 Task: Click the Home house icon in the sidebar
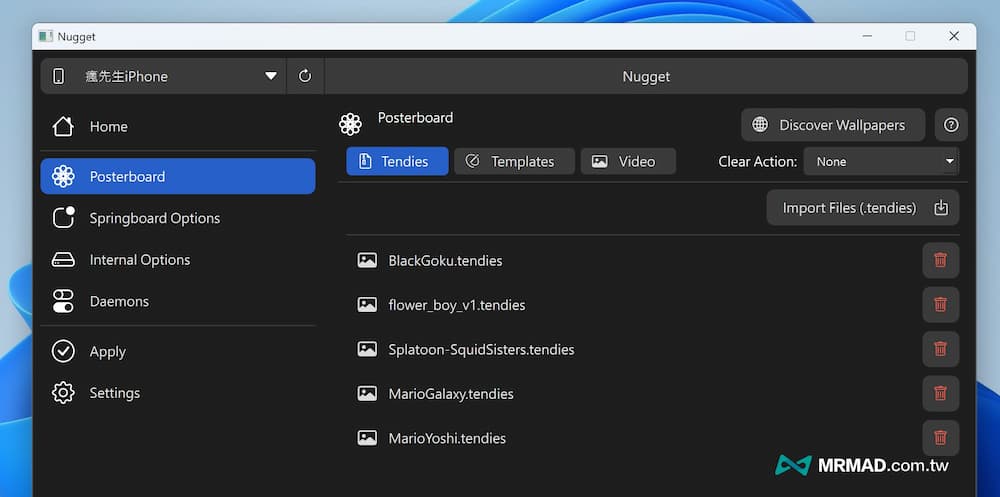click(63, 126)
